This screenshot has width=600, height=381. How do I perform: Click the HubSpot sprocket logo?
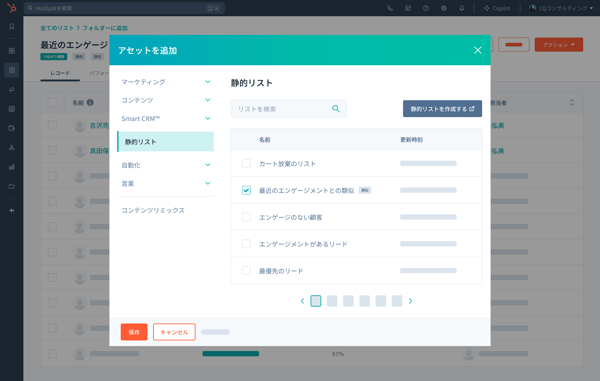tap(12, 8)
